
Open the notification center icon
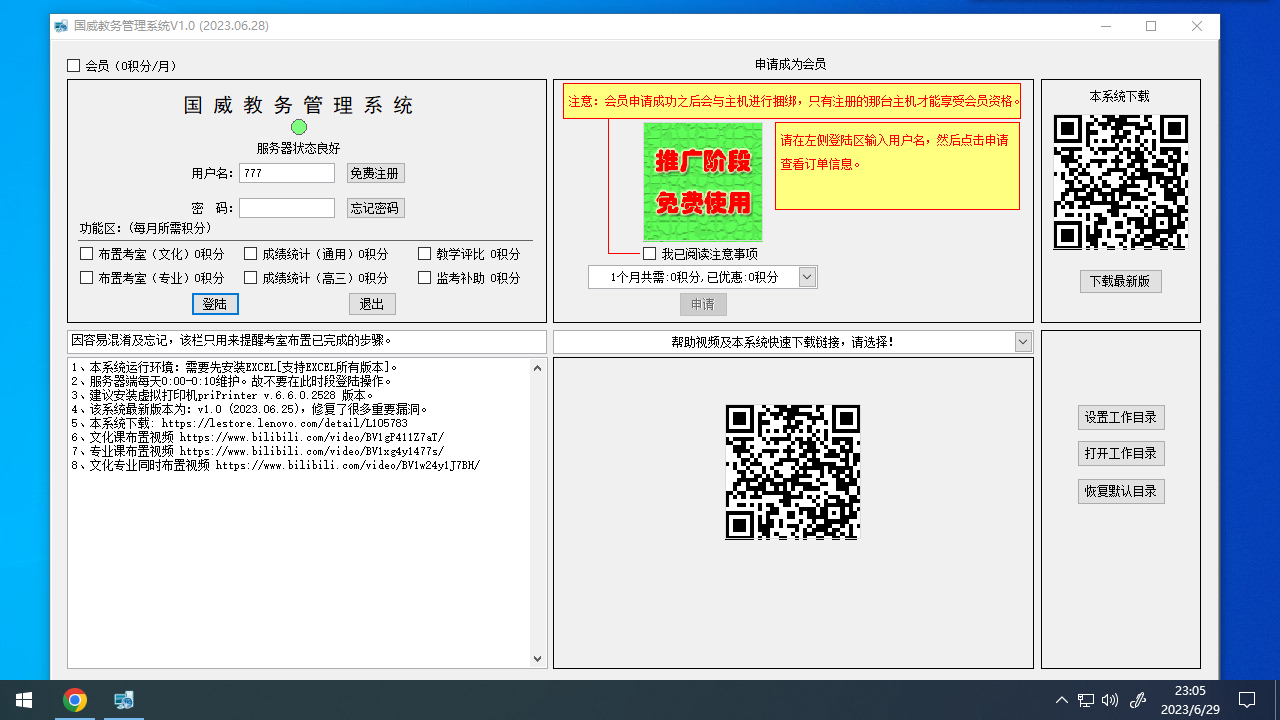(1247, 700)
